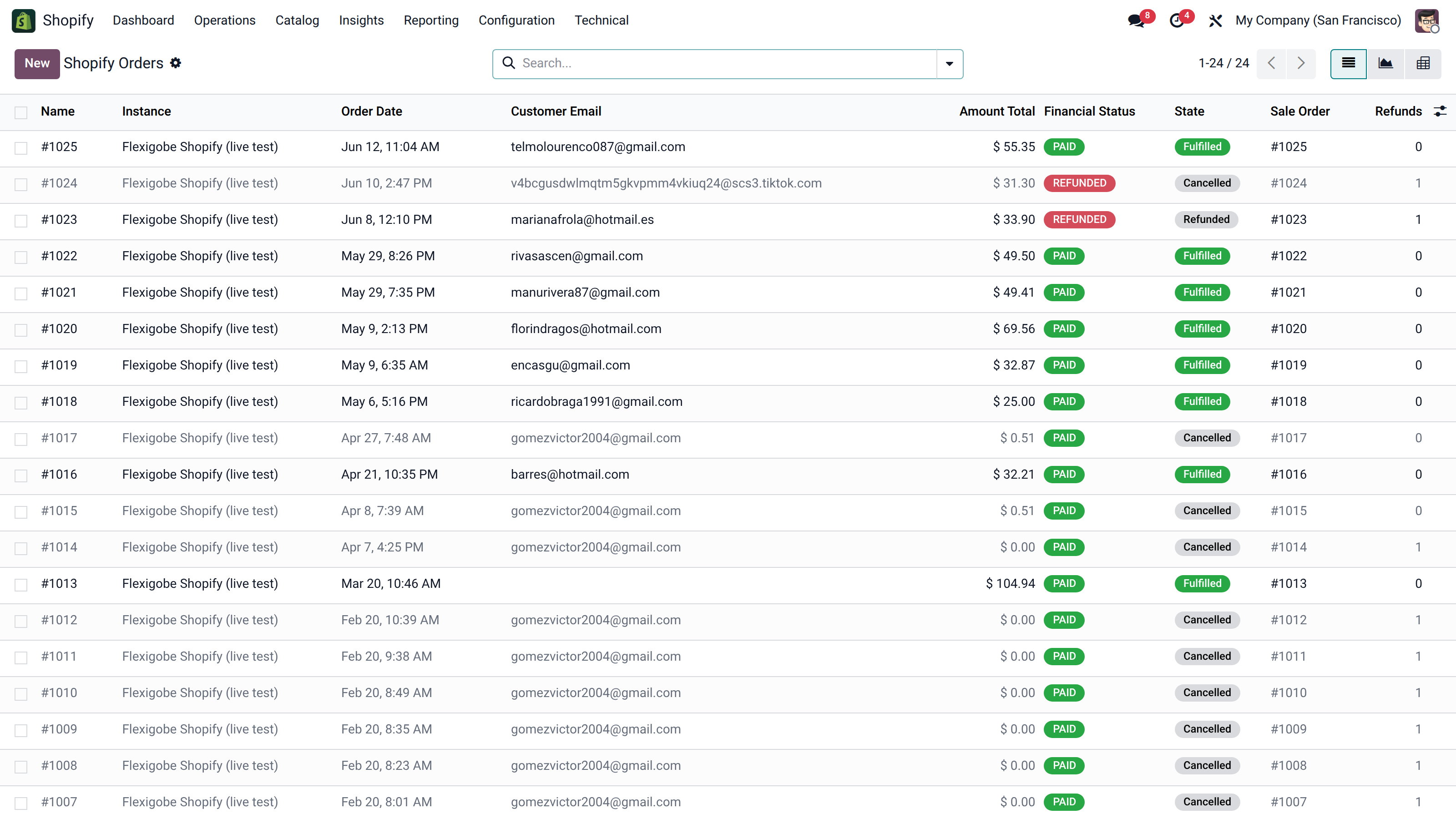Viewport: 1456px width, 819px height.
Task: Sort by the Instance column header
Action: click(x=147, y=111)
